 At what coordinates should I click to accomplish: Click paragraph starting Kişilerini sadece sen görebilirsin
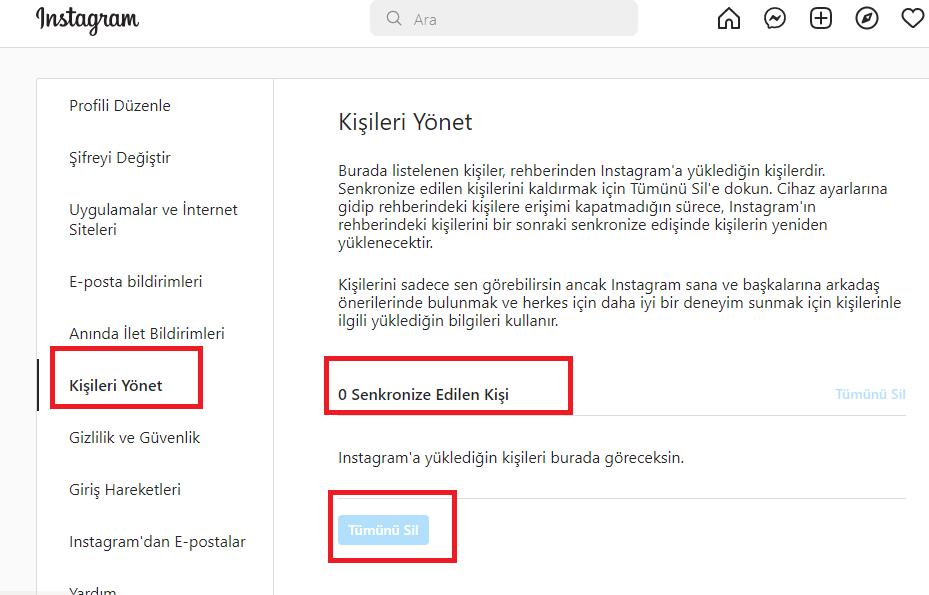click(x=619, y=303)
